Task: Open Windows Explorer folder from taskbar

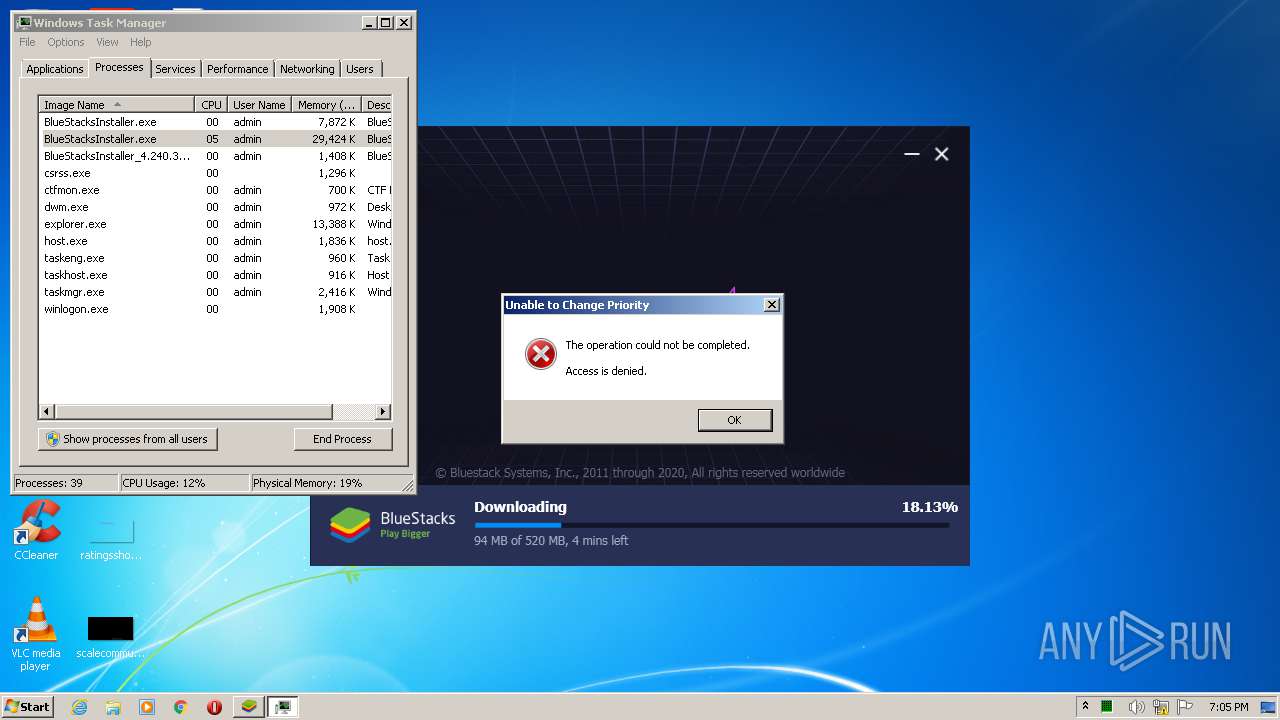Action: tap(113, 707)
